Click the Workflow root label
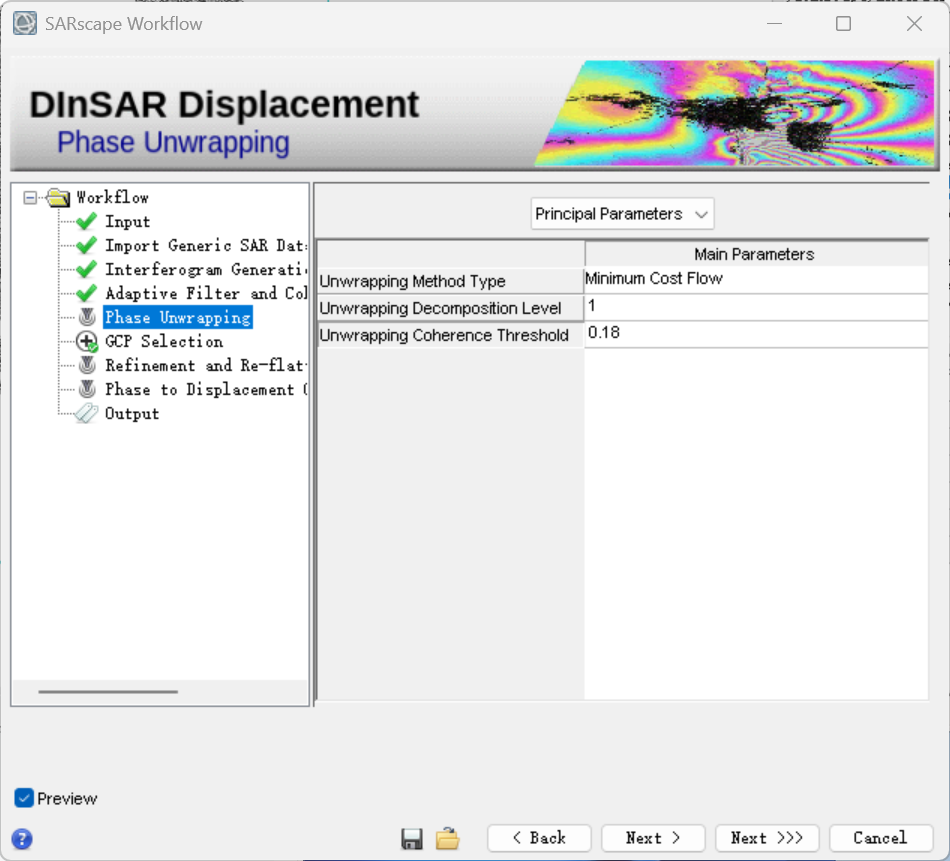This screenshot has width=950, height=861. coord(112,198)
